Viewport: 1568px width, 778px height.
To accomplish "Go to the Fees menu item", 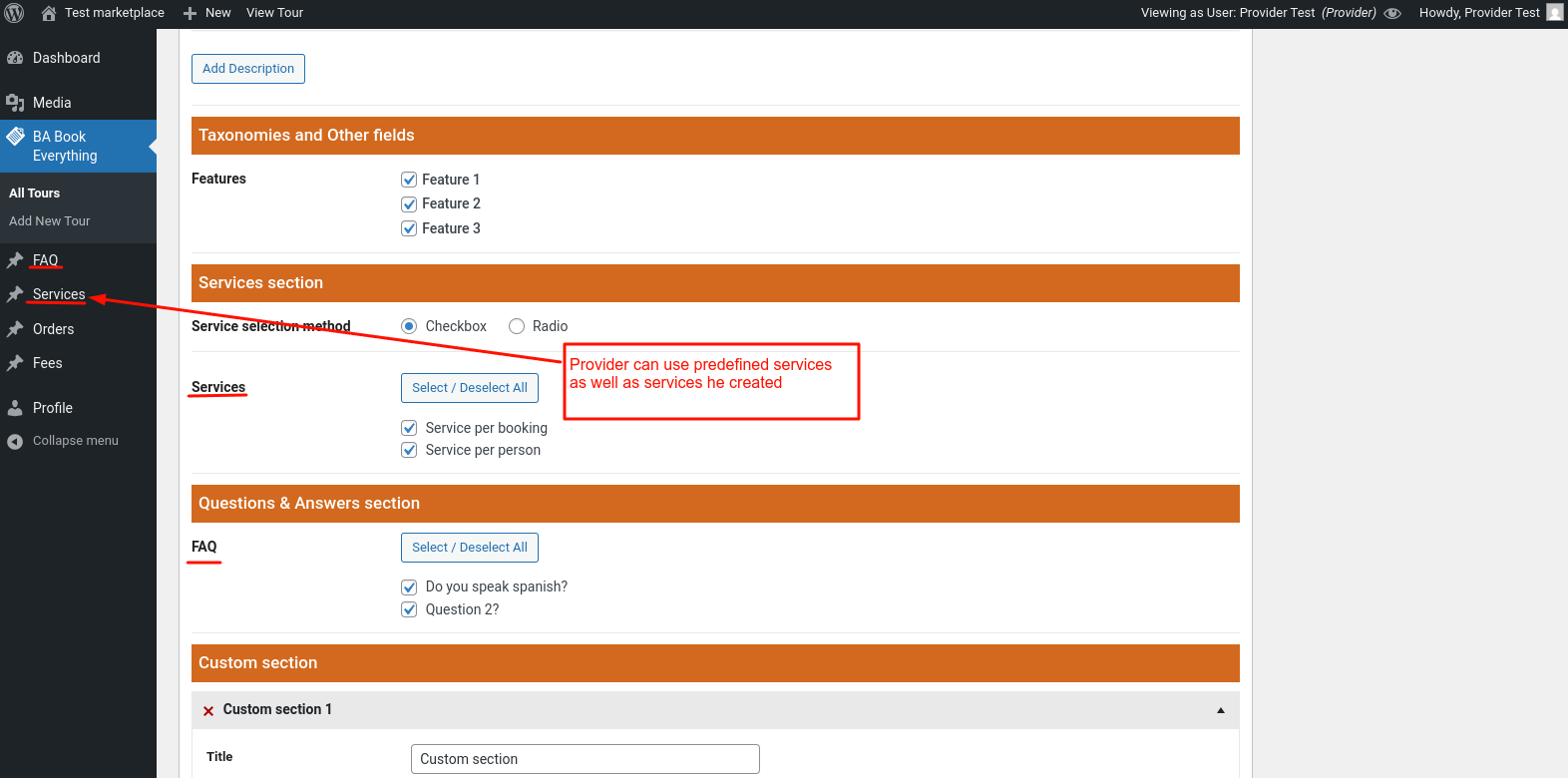I will [48, 363].
